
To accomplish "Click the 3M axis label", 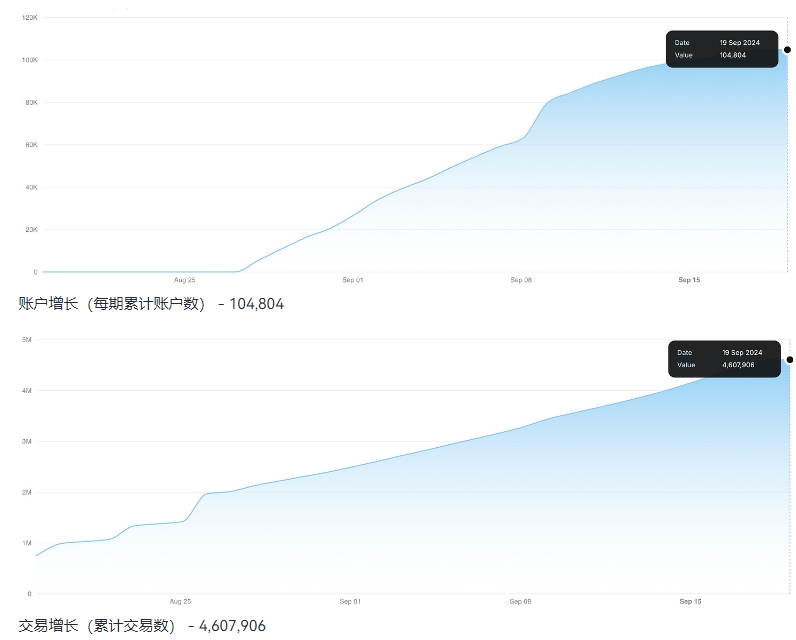I will pos(26,441).
